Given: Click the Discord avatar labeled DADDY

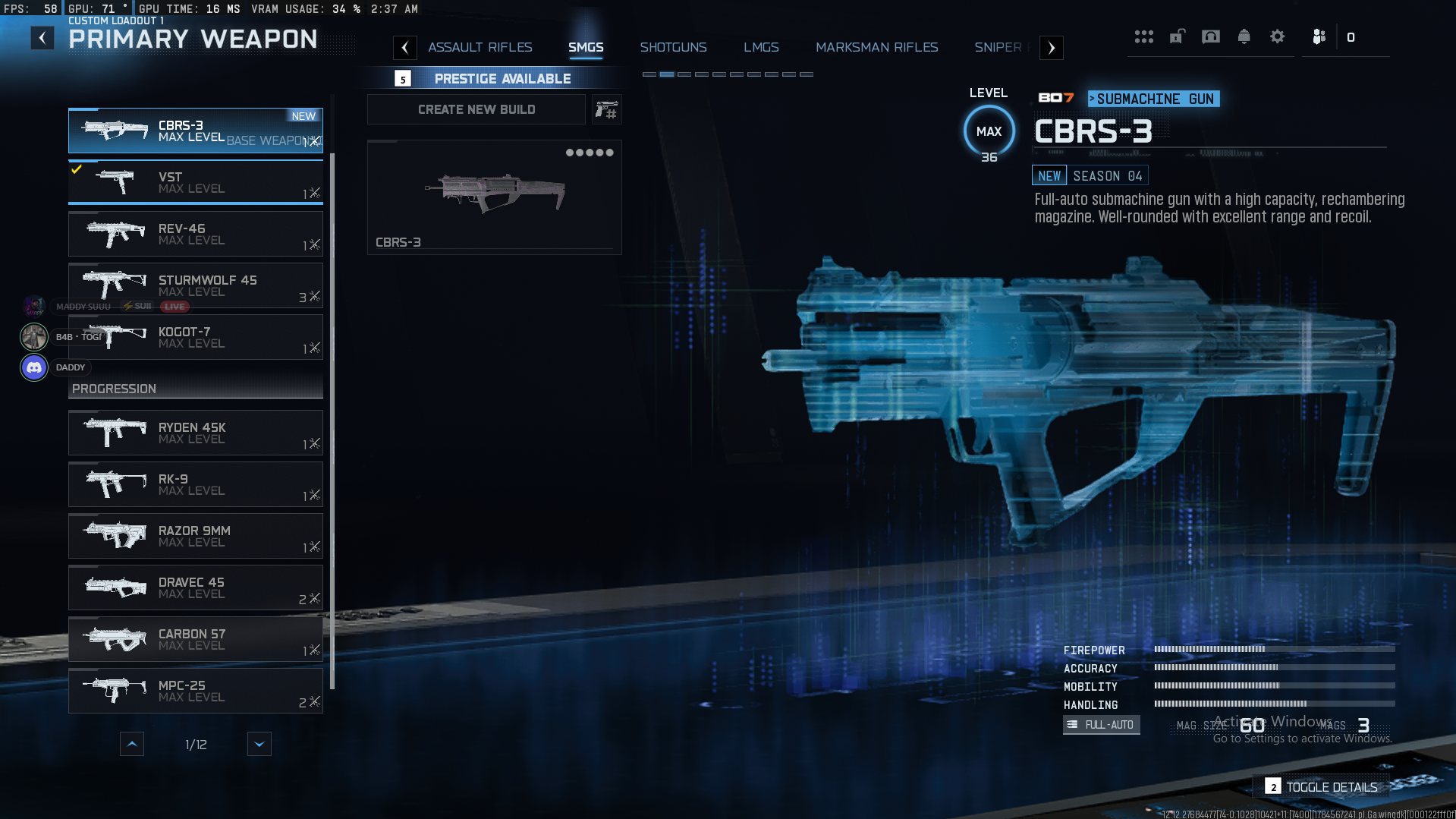Looking at the screenshot, I should click(x=34, y=367).
